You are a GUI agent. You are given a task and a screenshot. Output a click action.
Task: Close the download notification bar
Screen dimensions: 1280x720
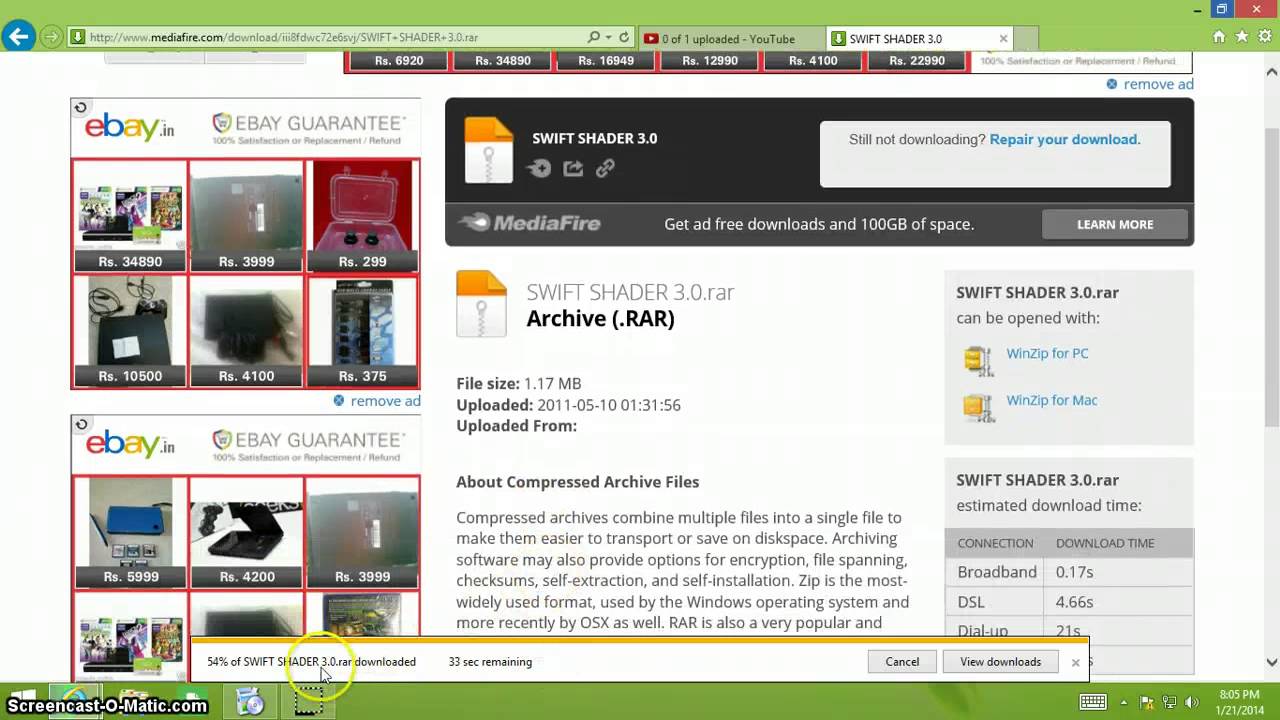tap(1075, 662)
